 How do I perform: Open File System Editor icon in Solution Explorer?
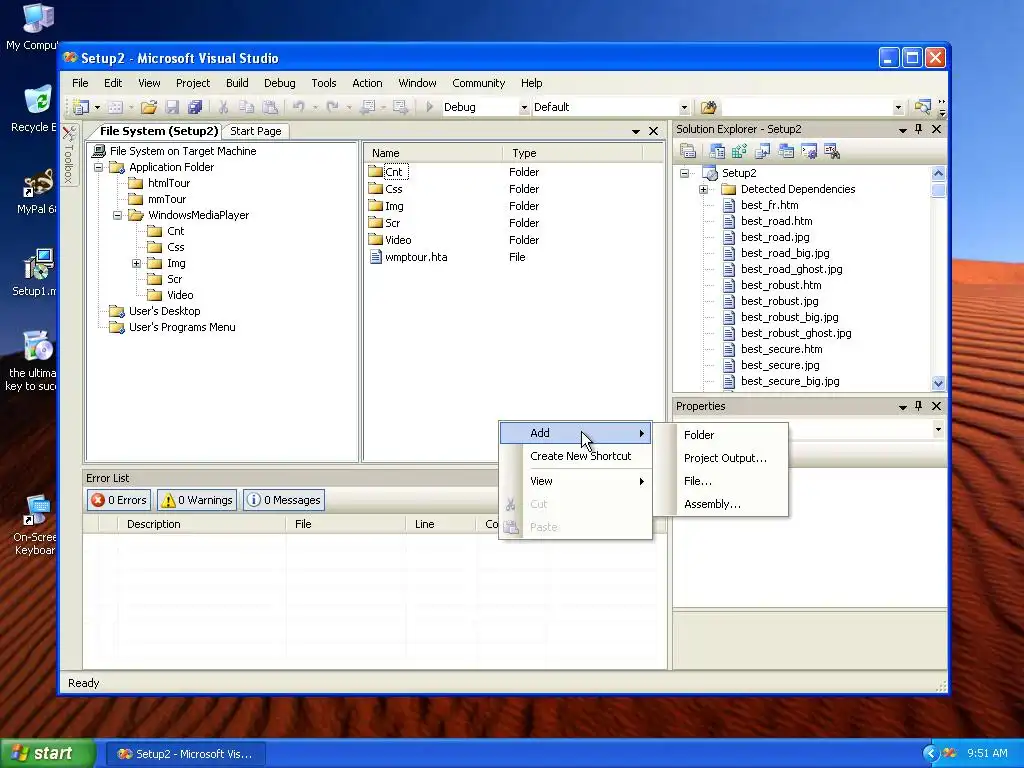pyautogui.click(x=716, y=152)
